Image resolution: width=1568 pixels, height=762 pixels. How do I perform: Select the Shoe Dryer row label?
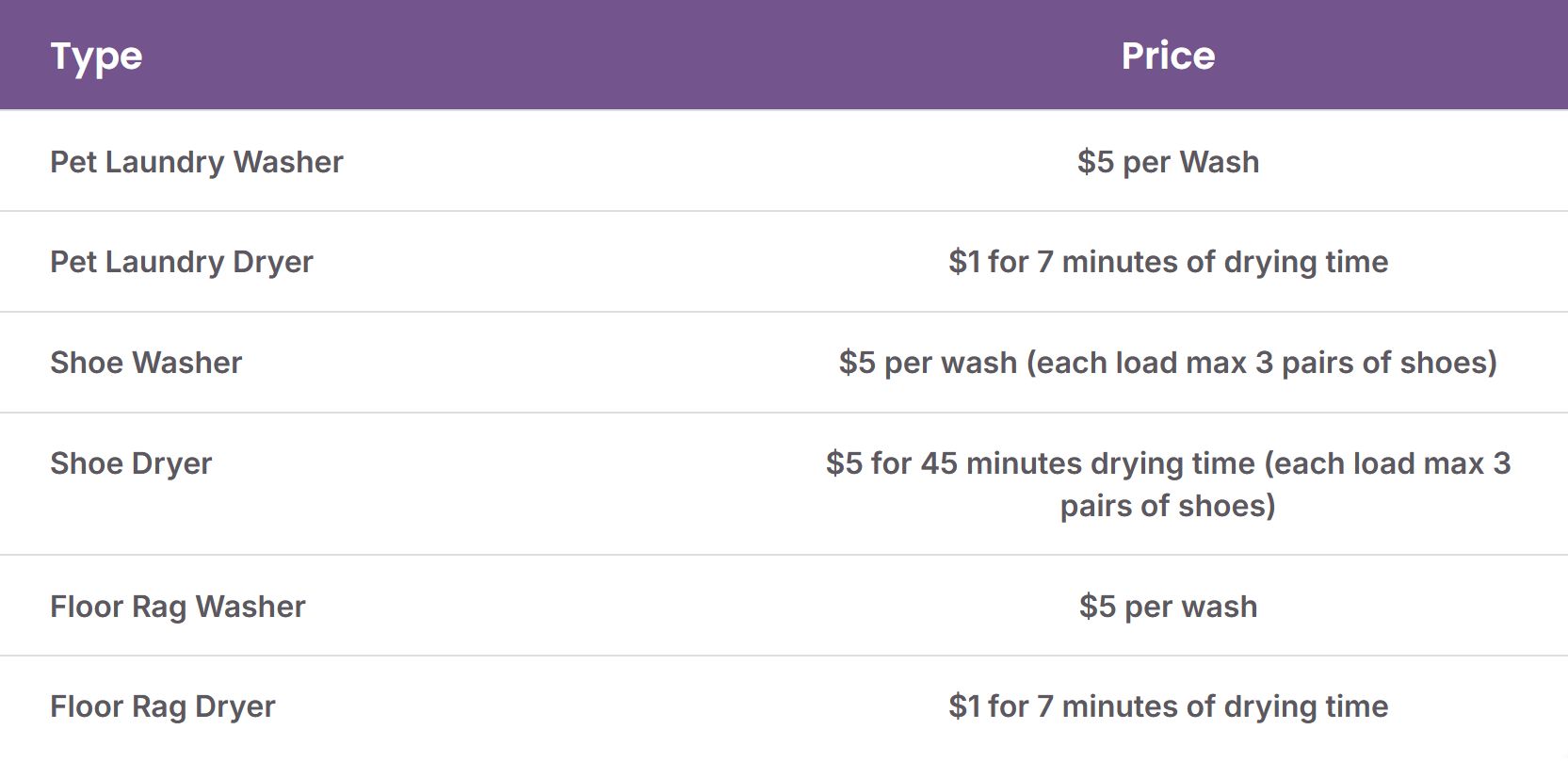131,463
